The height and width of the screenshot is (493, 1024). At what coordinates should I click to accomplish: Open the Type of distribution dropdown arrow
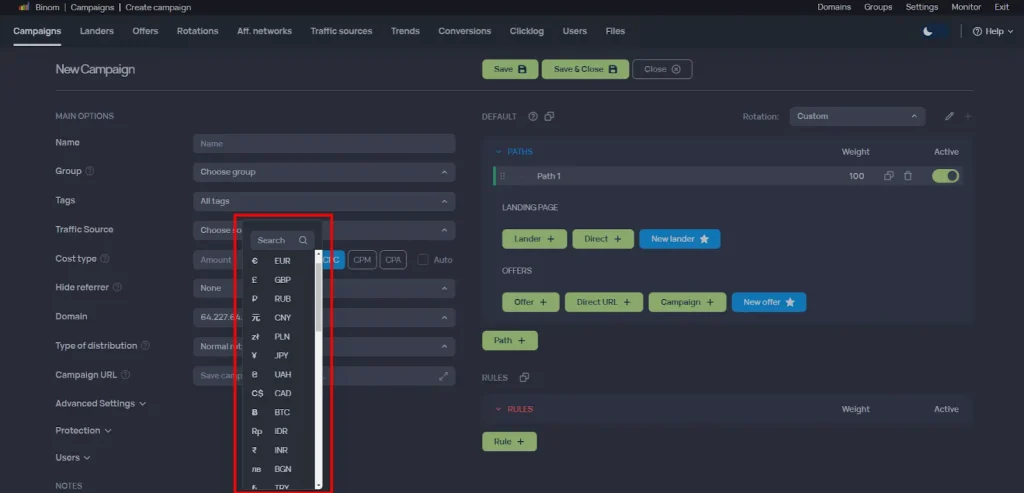click(x=444, y=346)
